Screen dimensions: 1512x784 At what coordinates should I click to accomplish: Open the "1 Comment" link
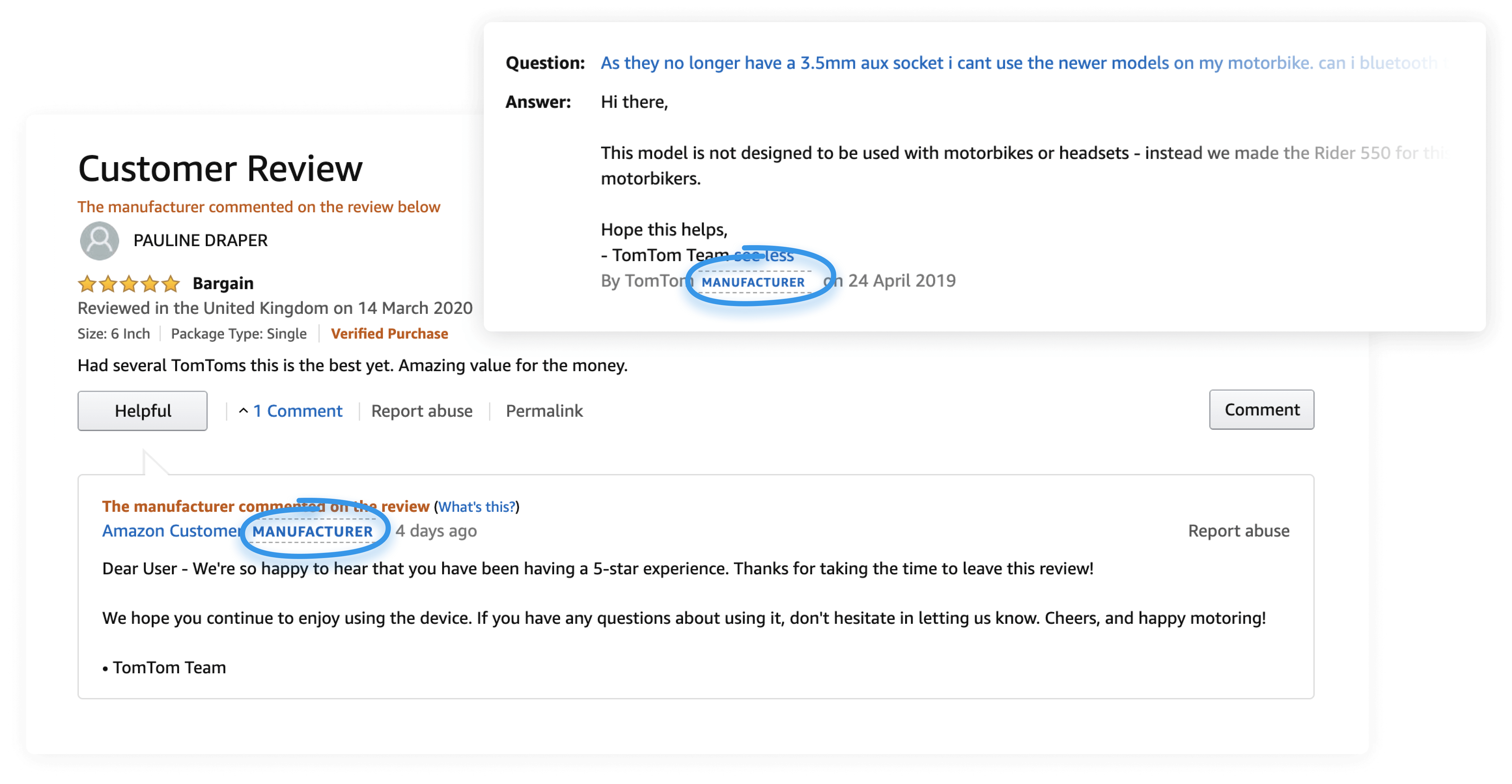pyautogui.click(x=298, y=411)
